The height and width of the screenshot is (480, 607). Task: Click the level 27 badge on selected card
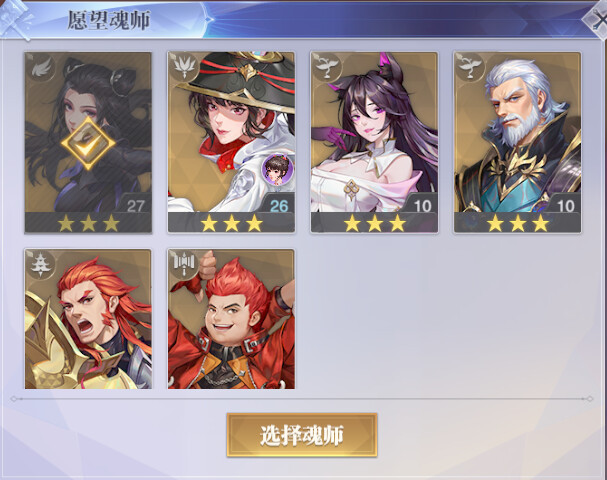(x=136, y=206)
